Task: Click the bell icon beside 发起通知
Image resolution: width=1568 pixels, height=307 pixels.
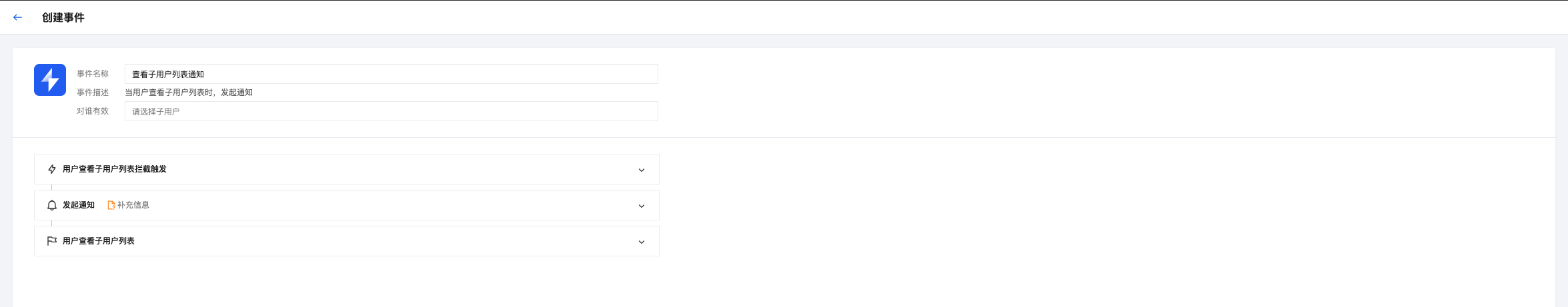Action: point(52,205)
